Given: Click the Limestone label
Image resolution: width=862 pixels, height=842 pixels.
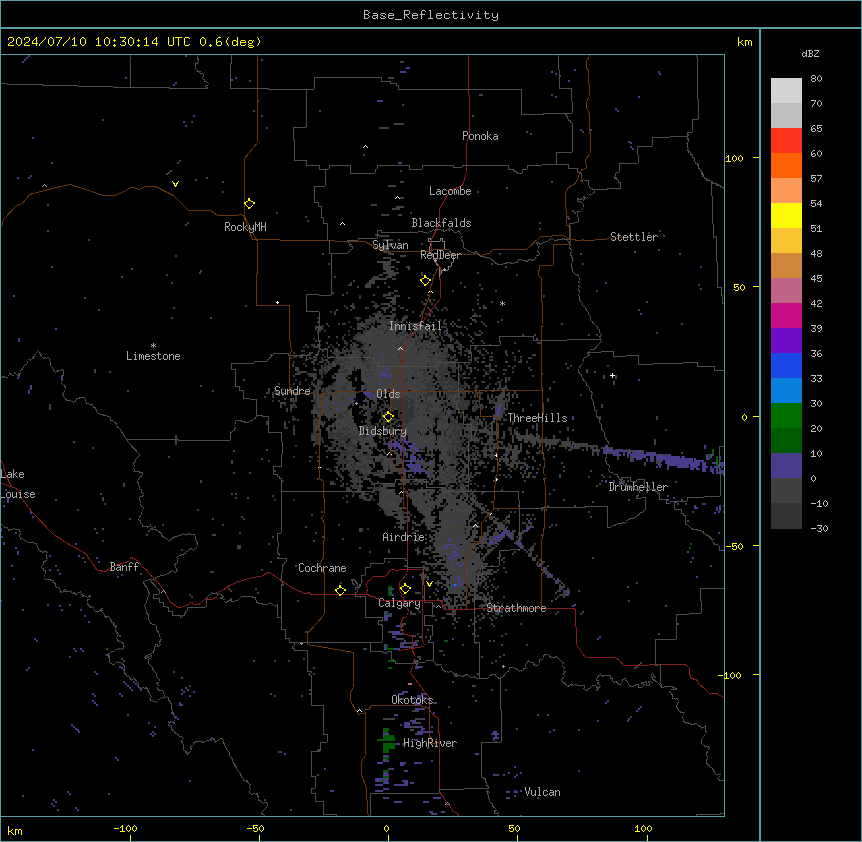Looking at the screenshot, I should [153, 356].
